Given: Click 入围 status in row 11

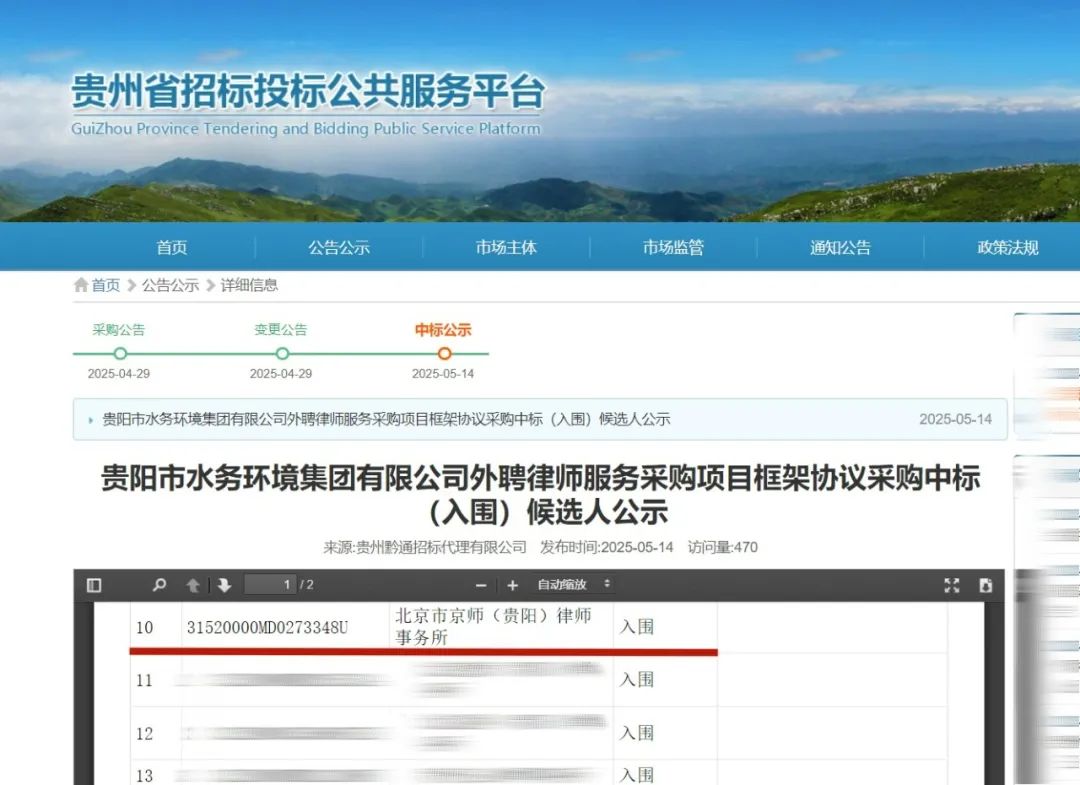Looking at the screenshot, I should 637,680.
